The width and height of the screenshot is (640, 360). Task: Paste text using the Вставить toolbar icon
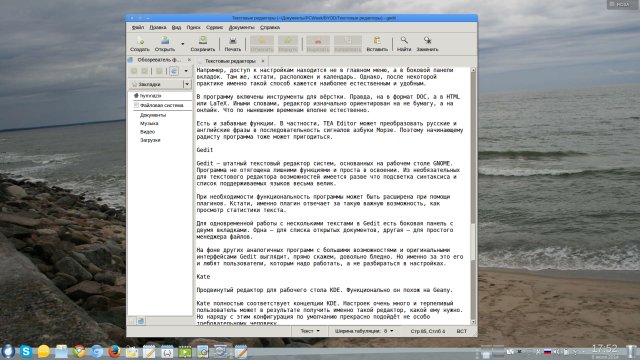[377, 44]
